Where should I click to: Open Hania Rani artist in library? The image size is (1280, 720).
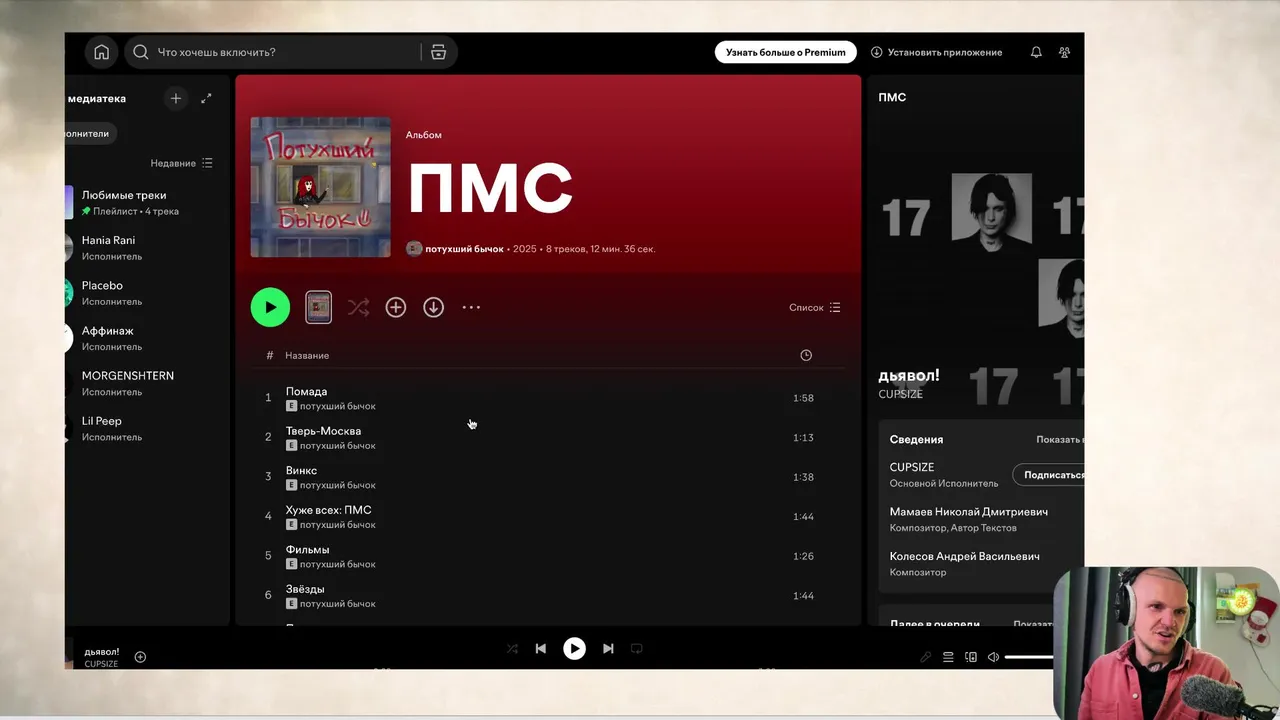[147, 247]
